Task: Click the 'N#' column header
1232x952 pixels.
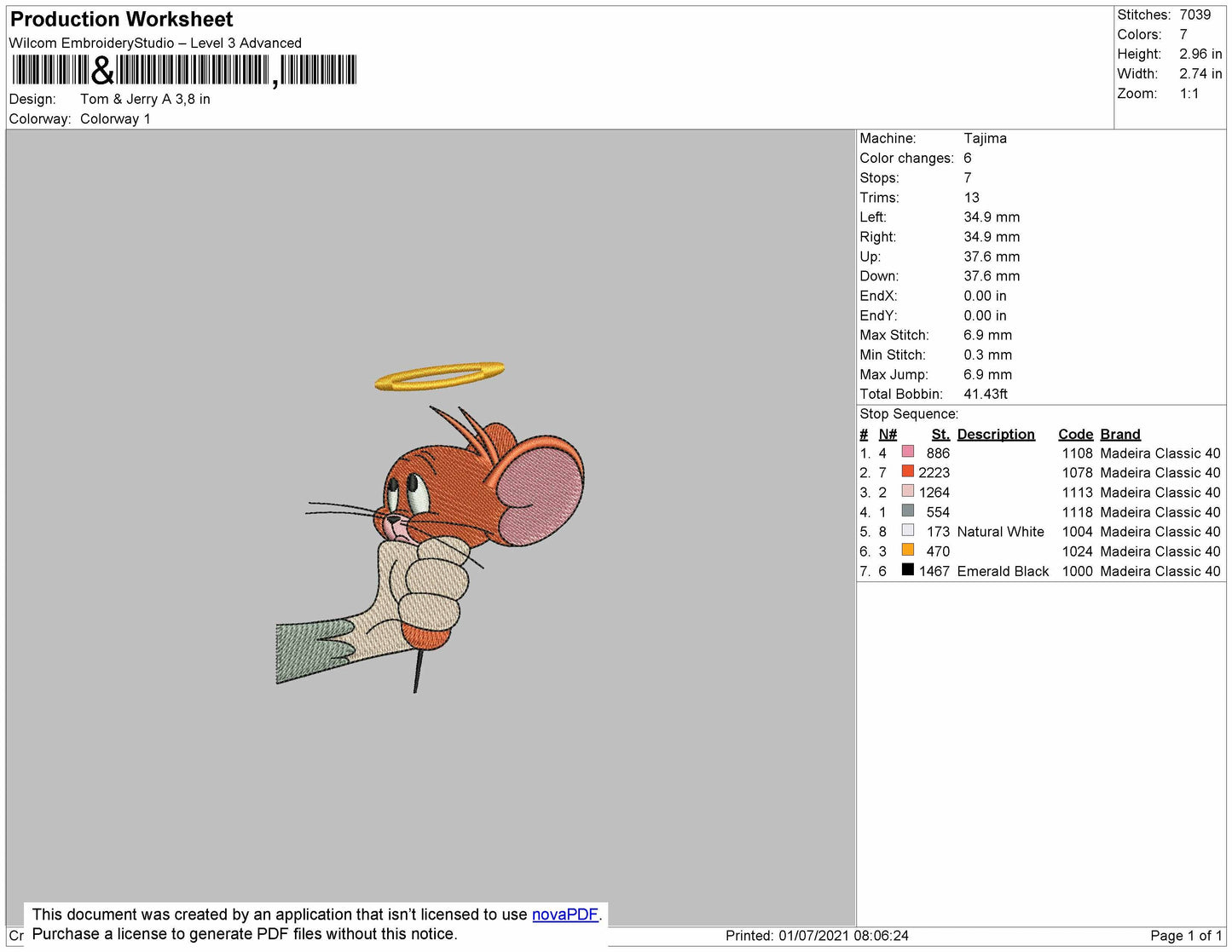Action: (888, 435)
